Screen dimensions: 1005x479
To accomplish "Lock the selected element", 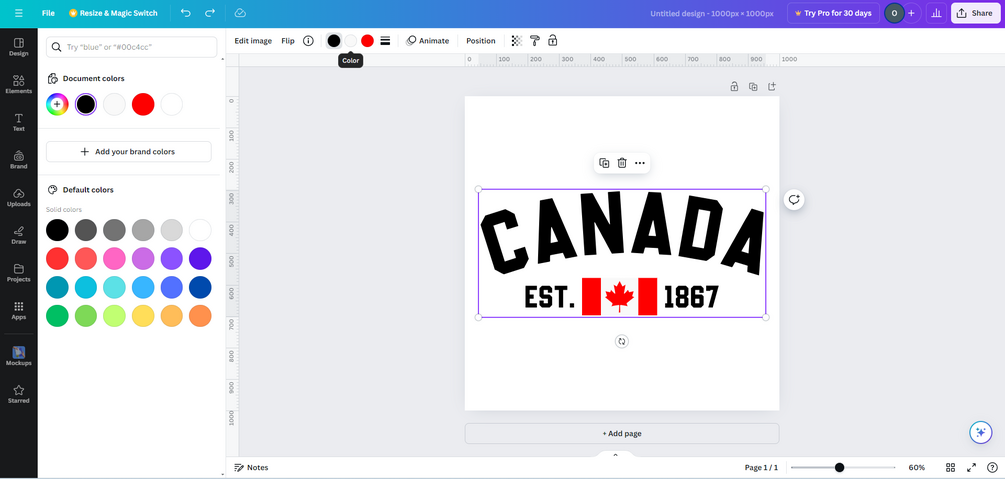I will pos(552,41).
